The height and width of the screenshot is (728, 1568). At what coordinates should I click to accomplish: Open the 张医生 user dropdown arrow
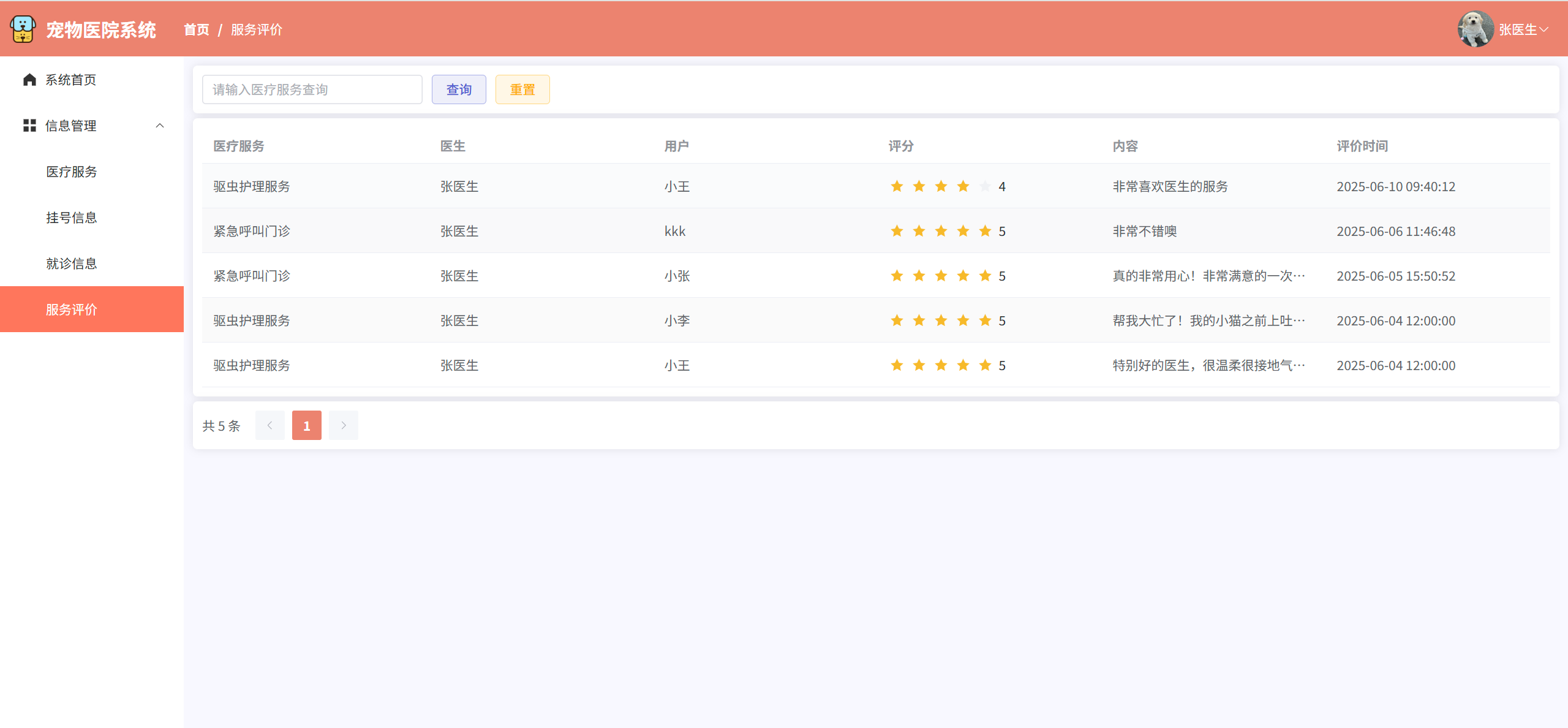coord(1544,29)
